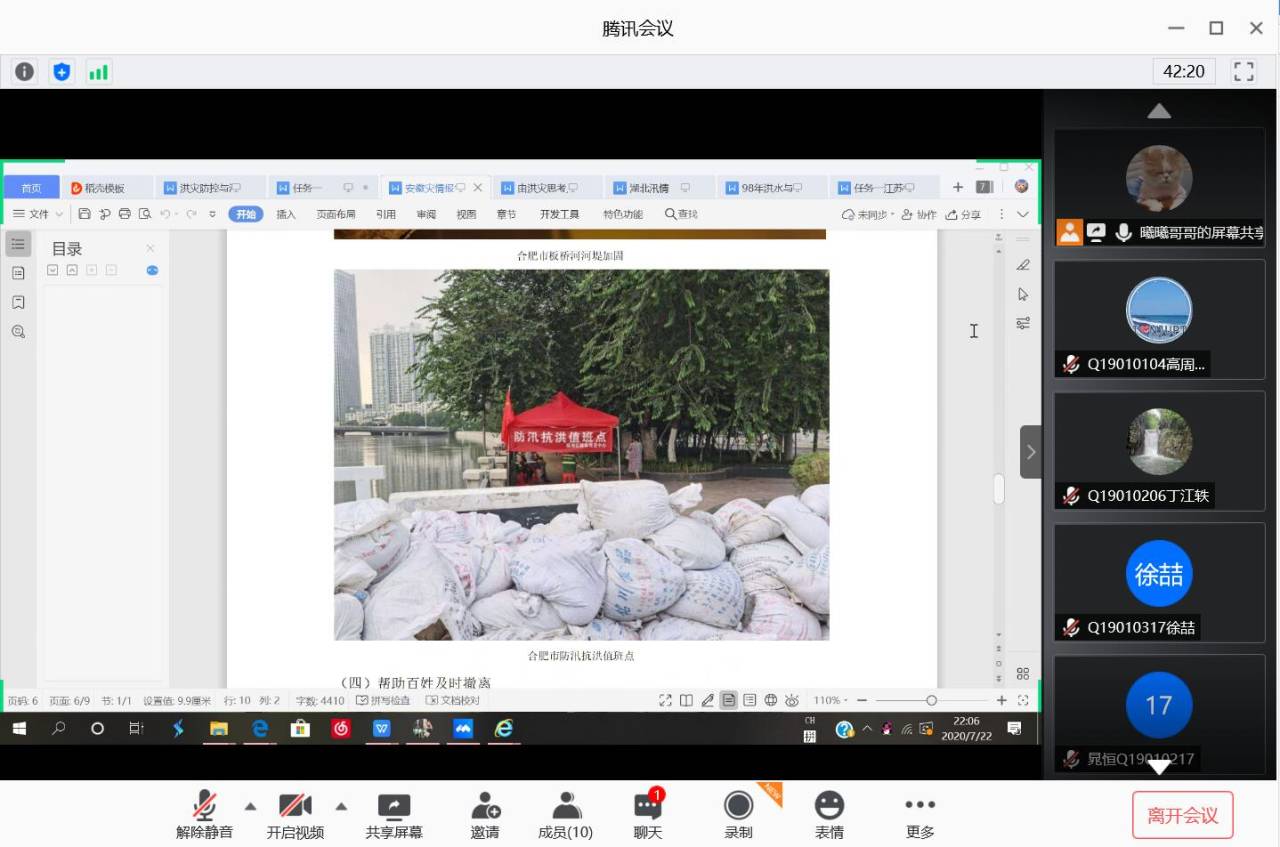Screen dimensions: 1280x847
Task: Check the green network signal icon
Action: coord(98,71)
